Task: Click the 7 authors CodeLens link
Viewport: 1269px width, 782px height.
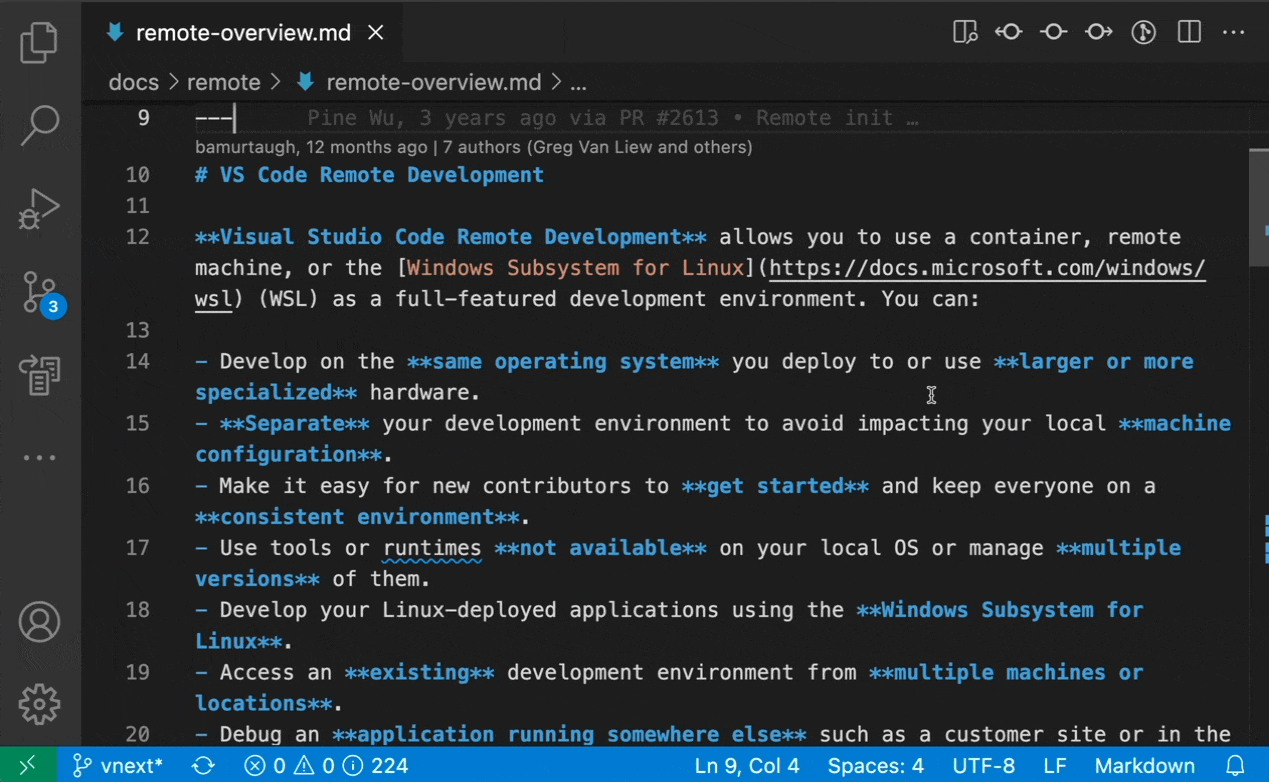Action: pyautogui.click(x=598, y=147)
